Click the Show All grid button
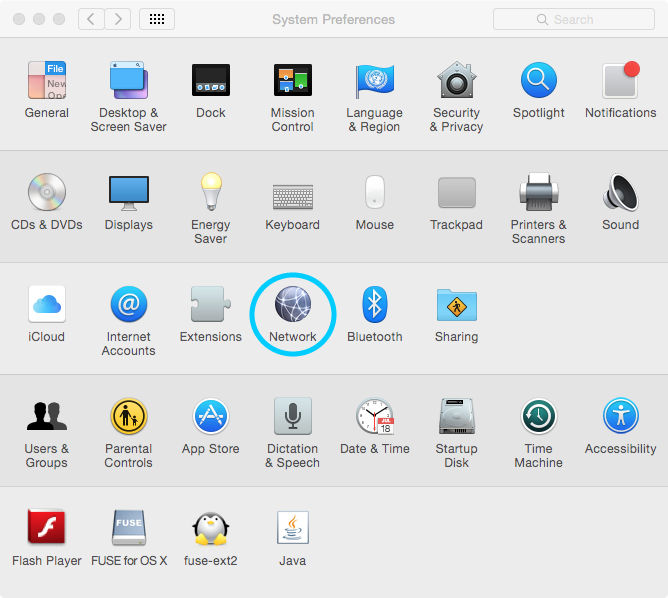Screen dimensions: 668x598 tap(157, 19)
